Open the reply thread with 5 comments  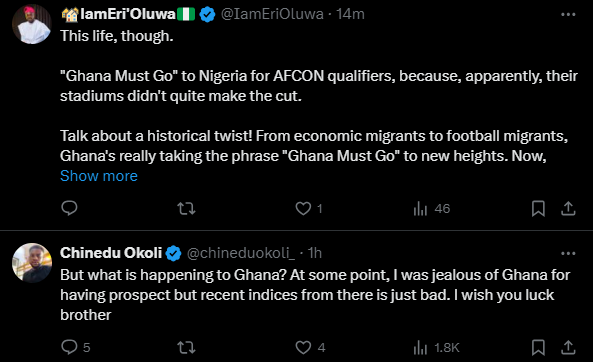point(76,347)
